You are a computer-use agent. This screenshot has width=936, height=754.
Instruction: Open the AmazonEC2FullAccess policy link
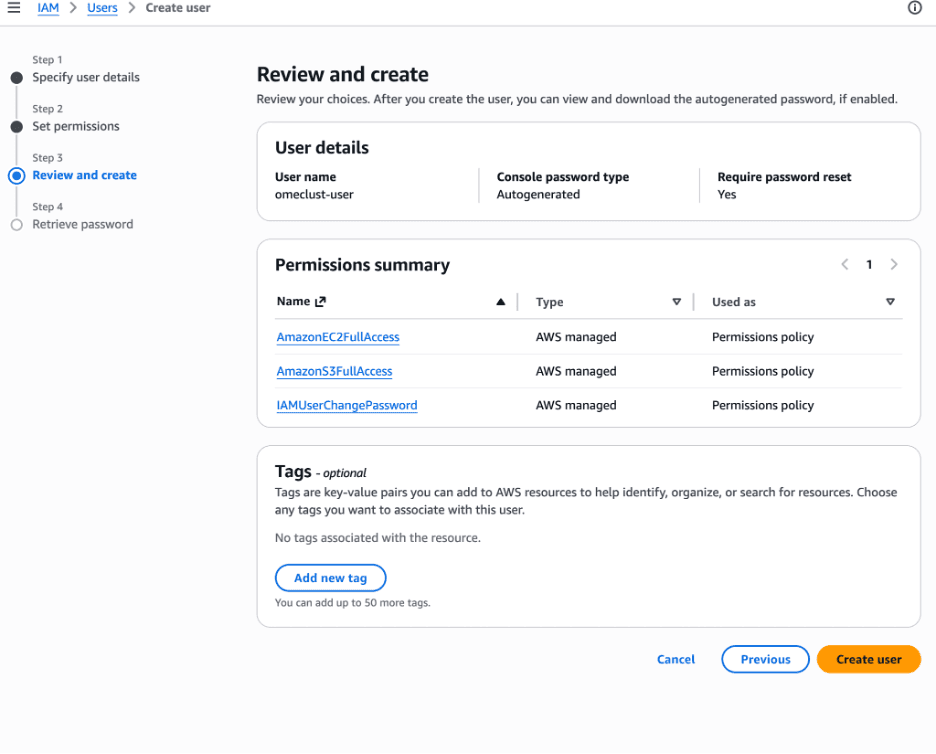338,338
